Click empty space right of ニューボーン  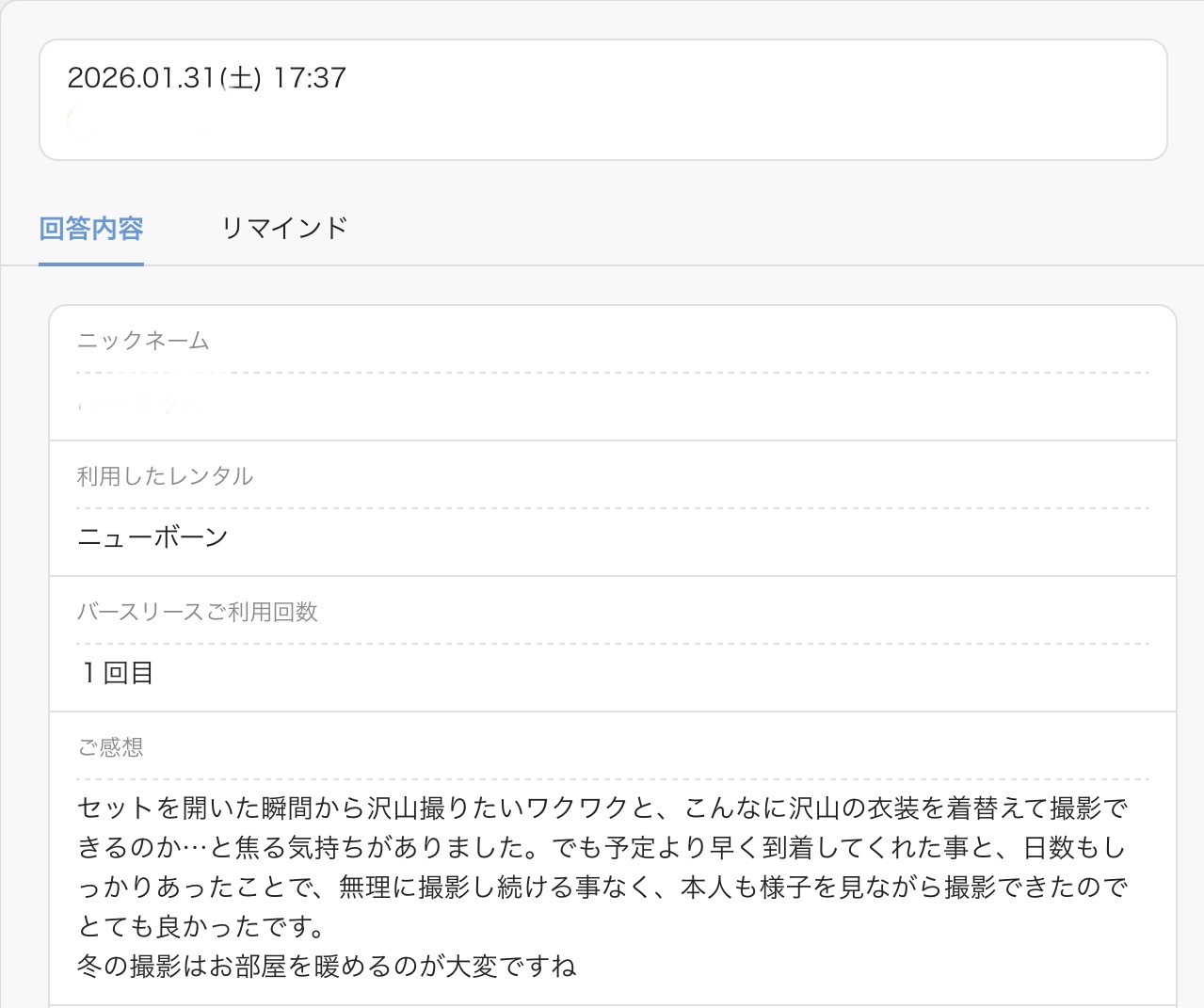[x=659, y=537]
